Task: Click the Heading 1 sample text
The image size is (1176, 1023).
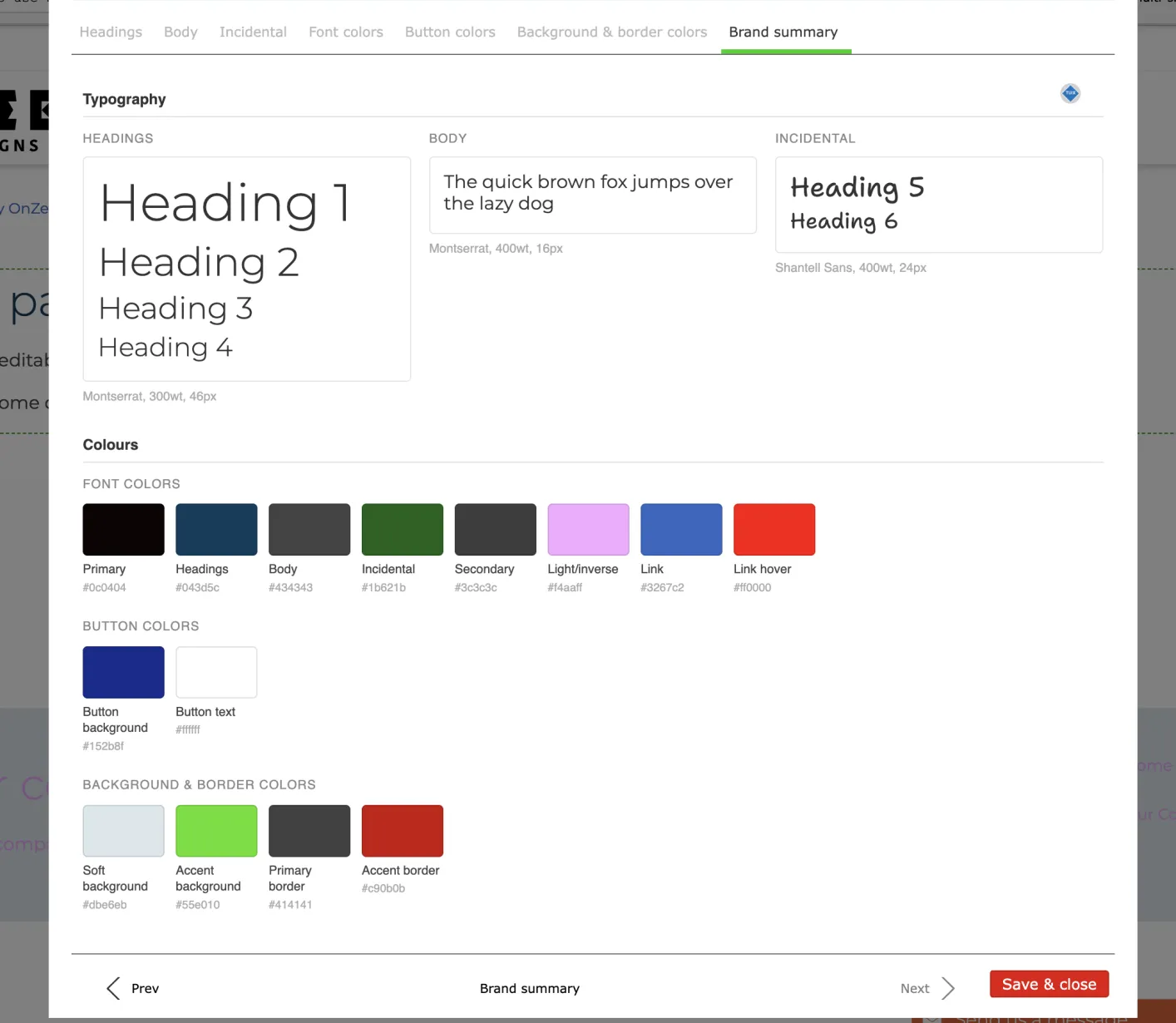Action: pyautogui.click(x=225, y=204)
